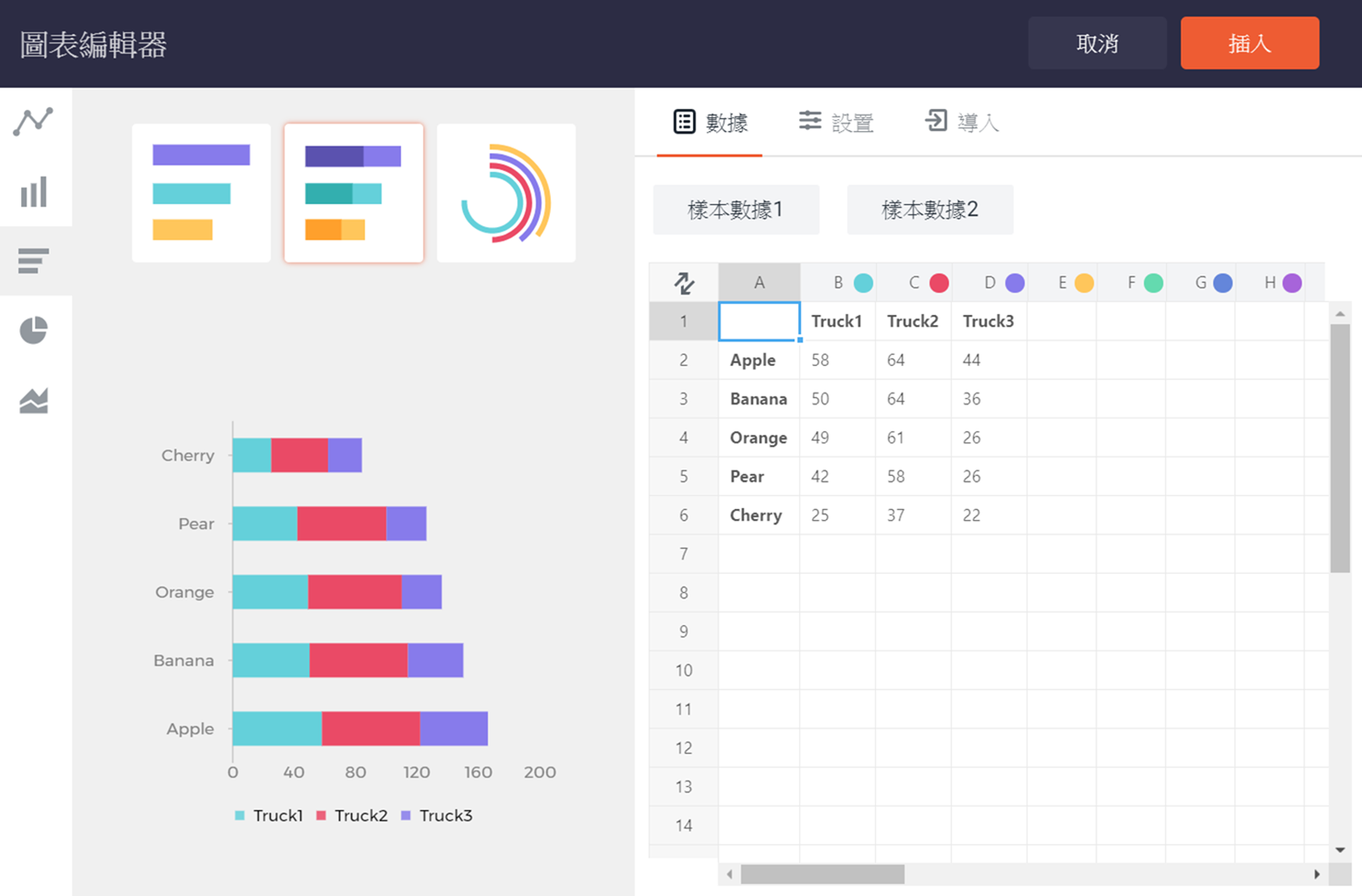The height and width of the screenshot is (896, 1362).
Task: Load 樣本數據1 sample data
Action: (x=736, y=210)
